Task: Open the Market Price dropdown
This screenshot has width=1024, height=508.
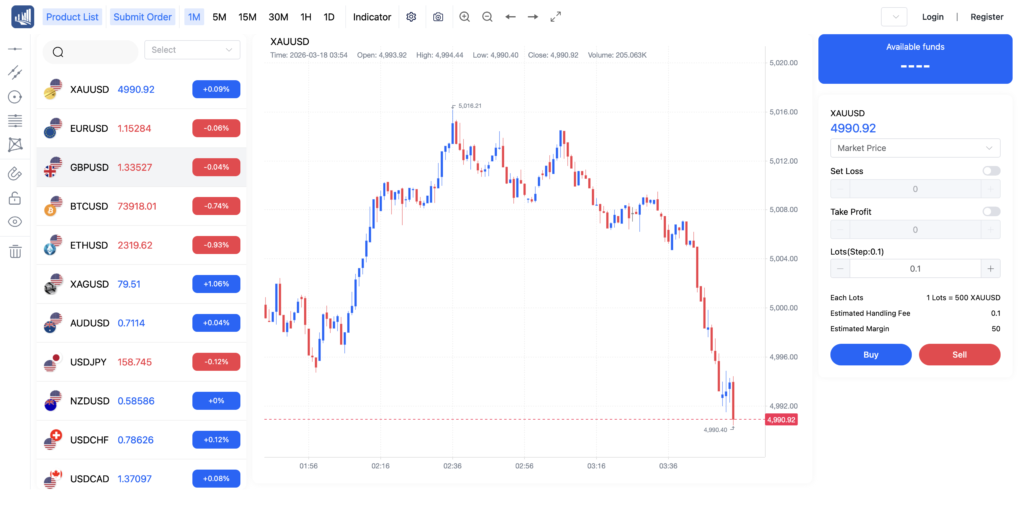Action: point(915,148)
